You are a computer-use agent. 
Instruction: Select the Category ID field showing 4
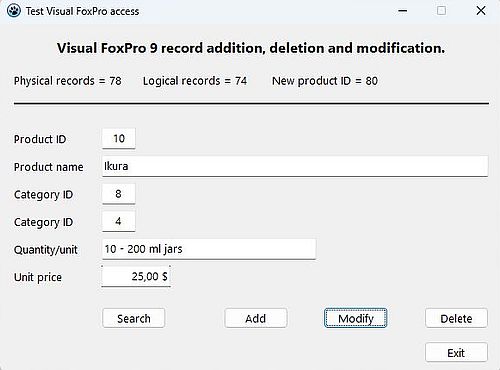[x=119, y=221]
